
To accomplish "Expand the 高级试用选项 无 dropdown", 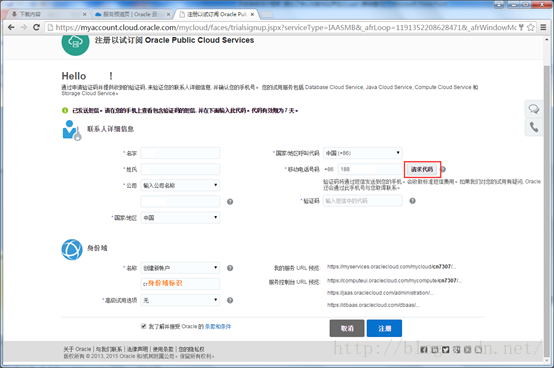I will tap(180, 300).
